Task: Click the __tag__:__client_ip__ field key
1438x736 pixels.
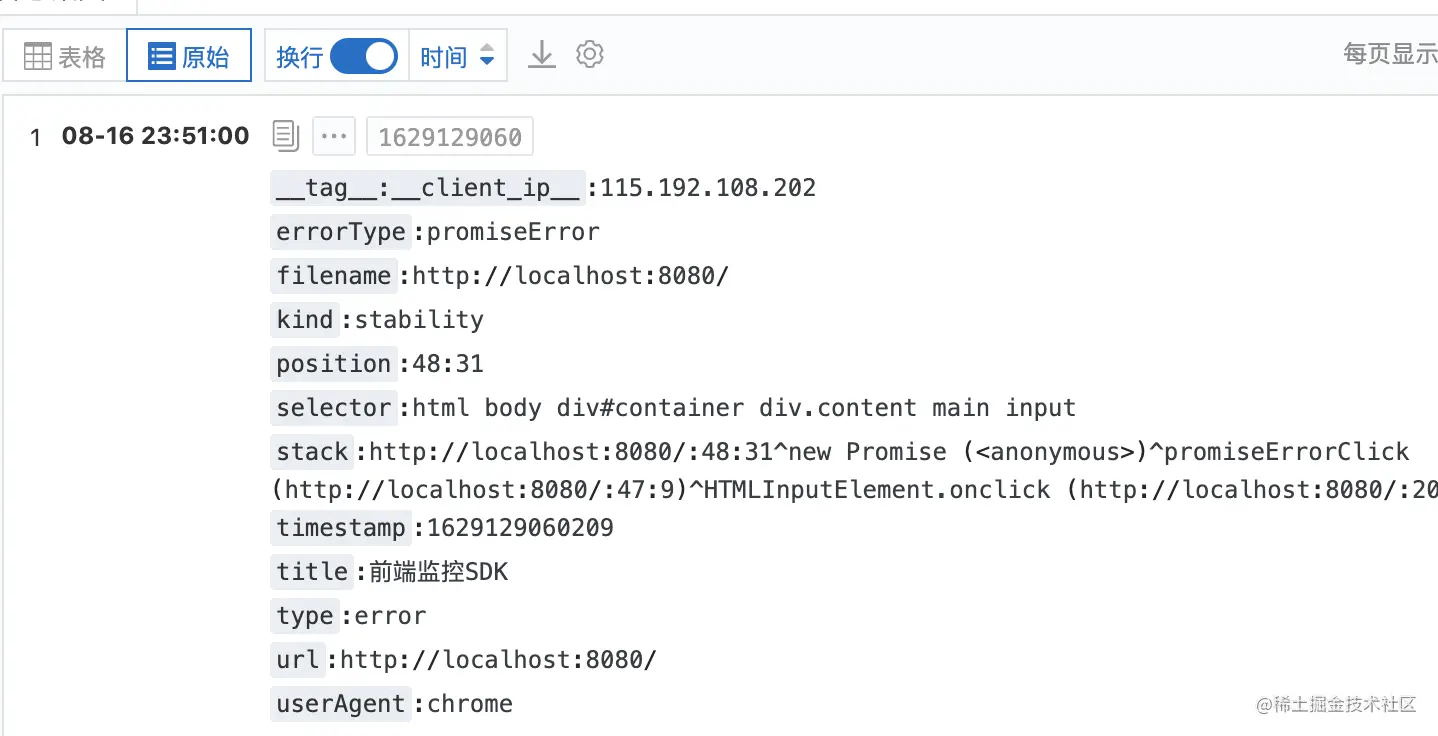Action: [x=428, y=188]
